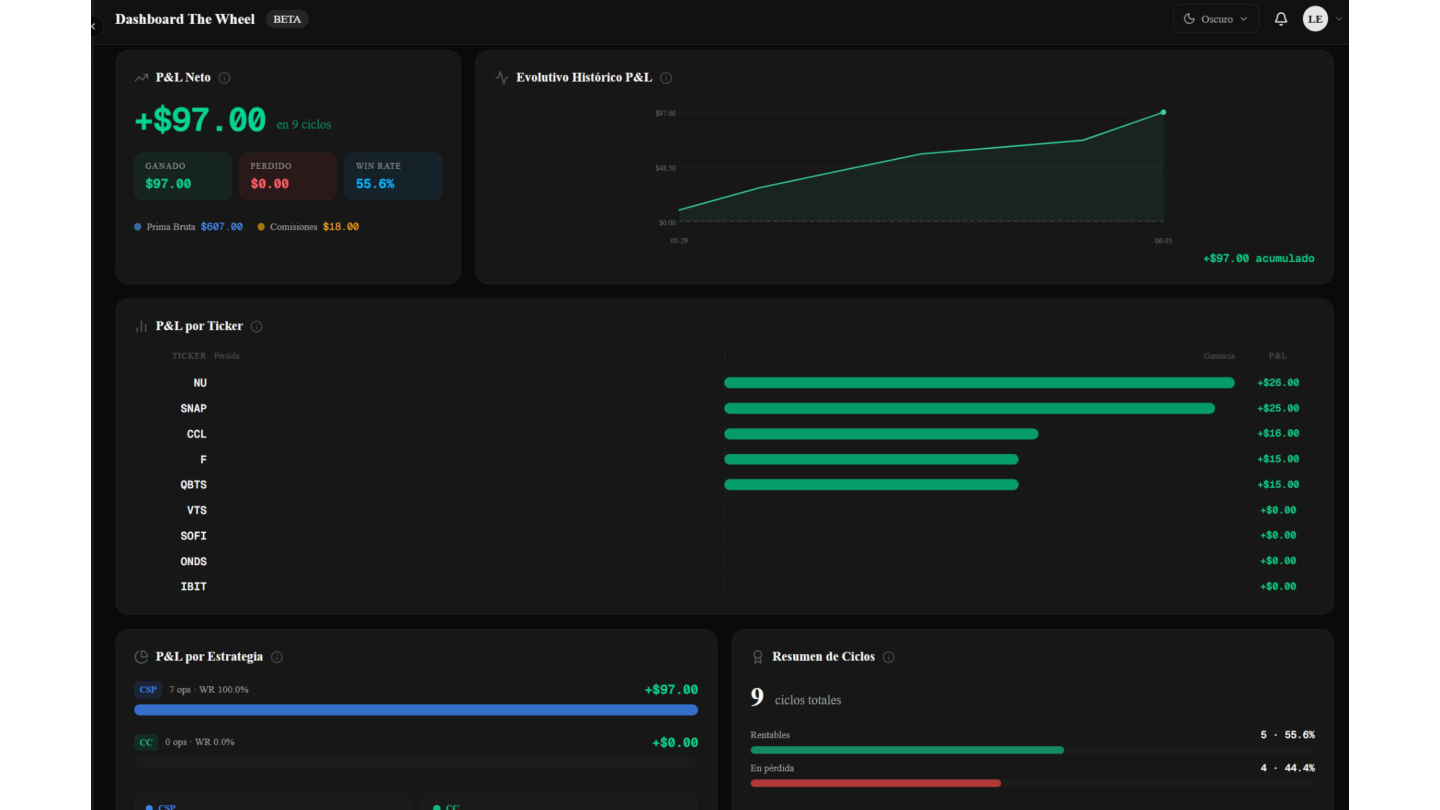Click the '9 ciclos totales' heading

796,698
